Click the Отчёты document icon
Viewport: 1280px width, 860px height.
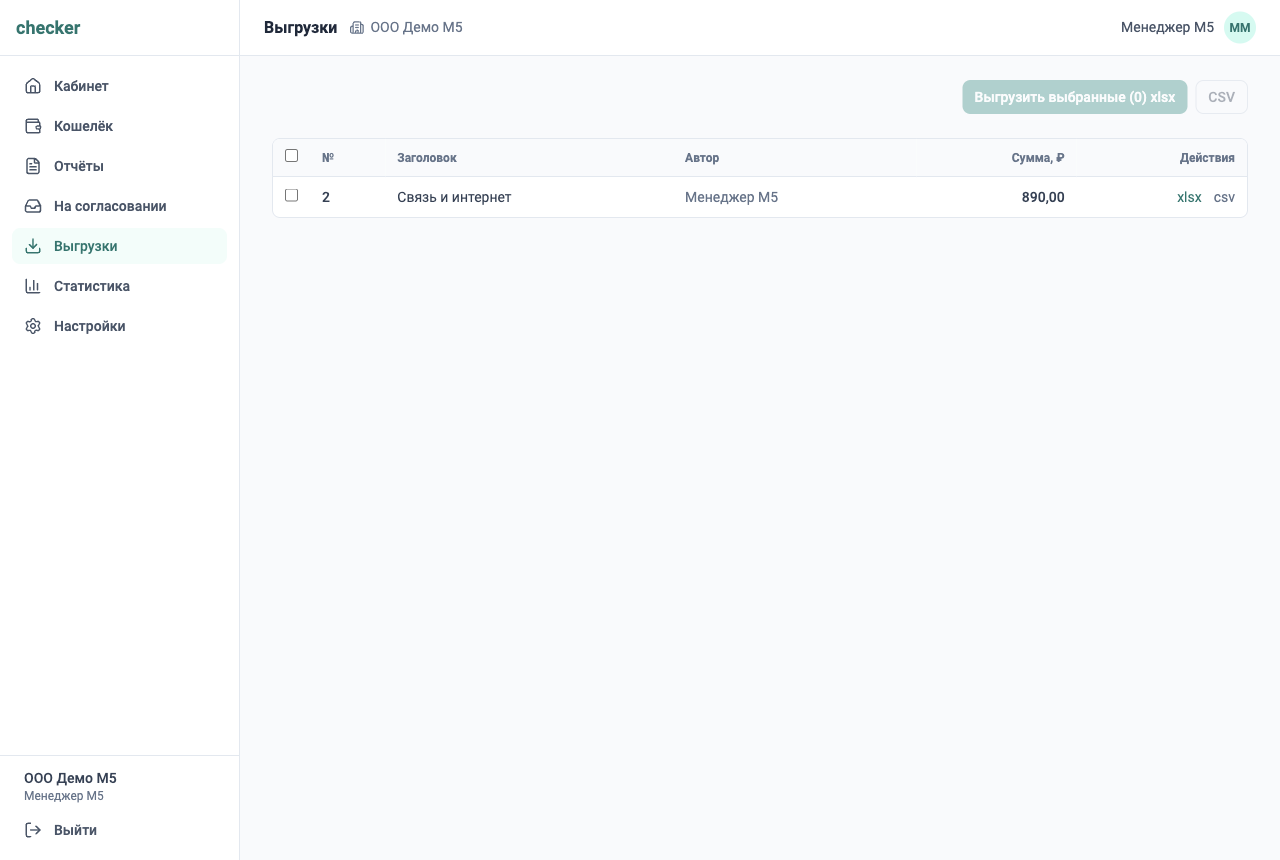(33, 166)
